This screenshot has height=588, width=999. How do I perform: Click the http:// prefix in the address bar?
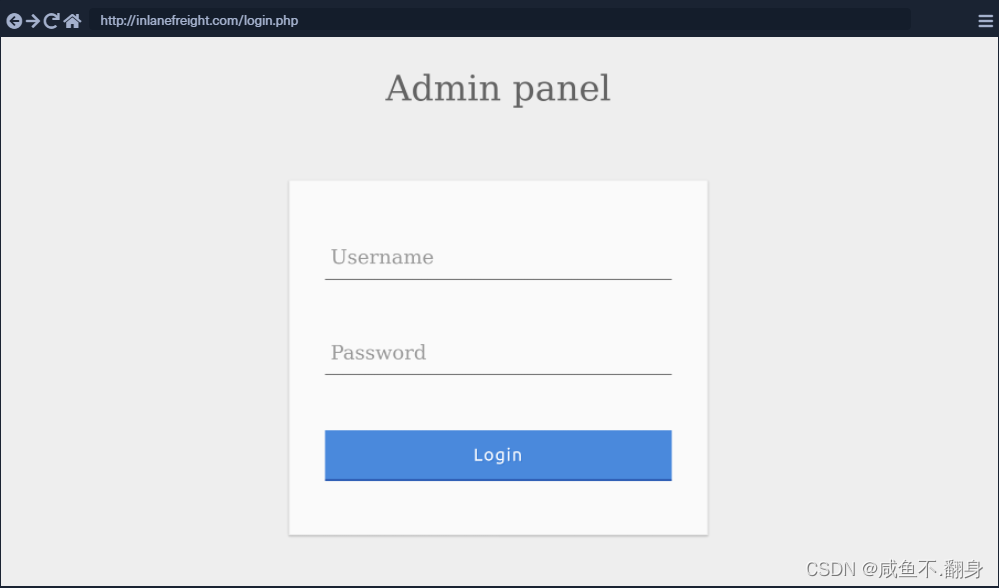point(117,21)
